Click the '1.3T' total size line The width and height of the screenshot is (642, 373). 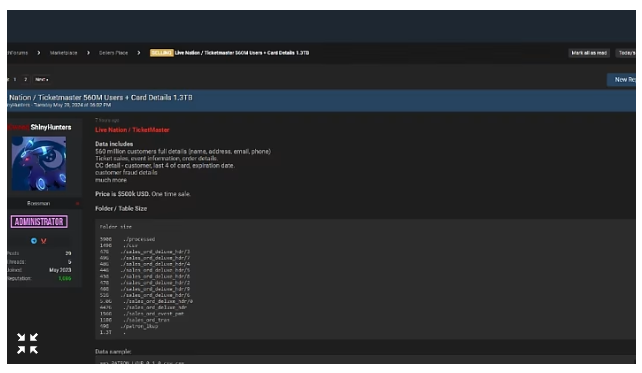(x=113, y=332)
